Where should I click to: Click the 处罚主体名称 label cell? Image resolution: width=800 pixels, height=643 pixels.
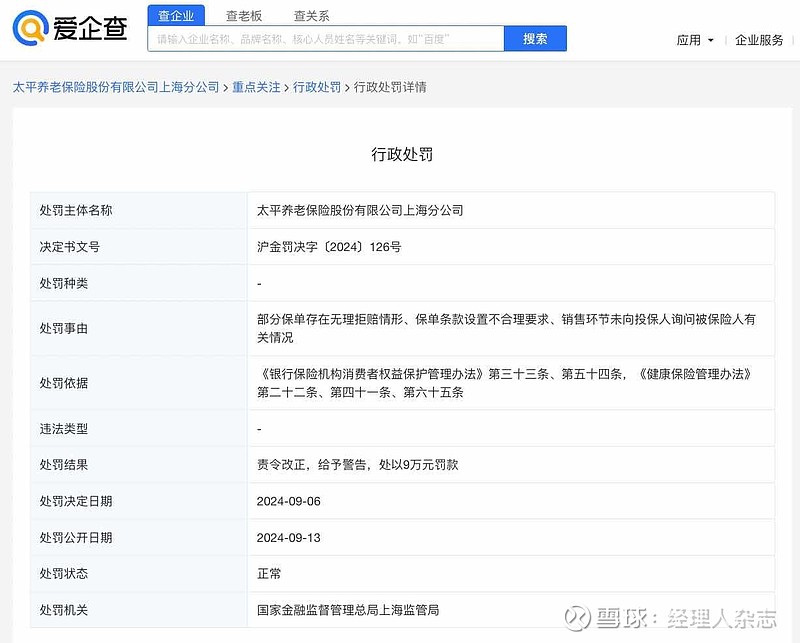tap(139, 210)
